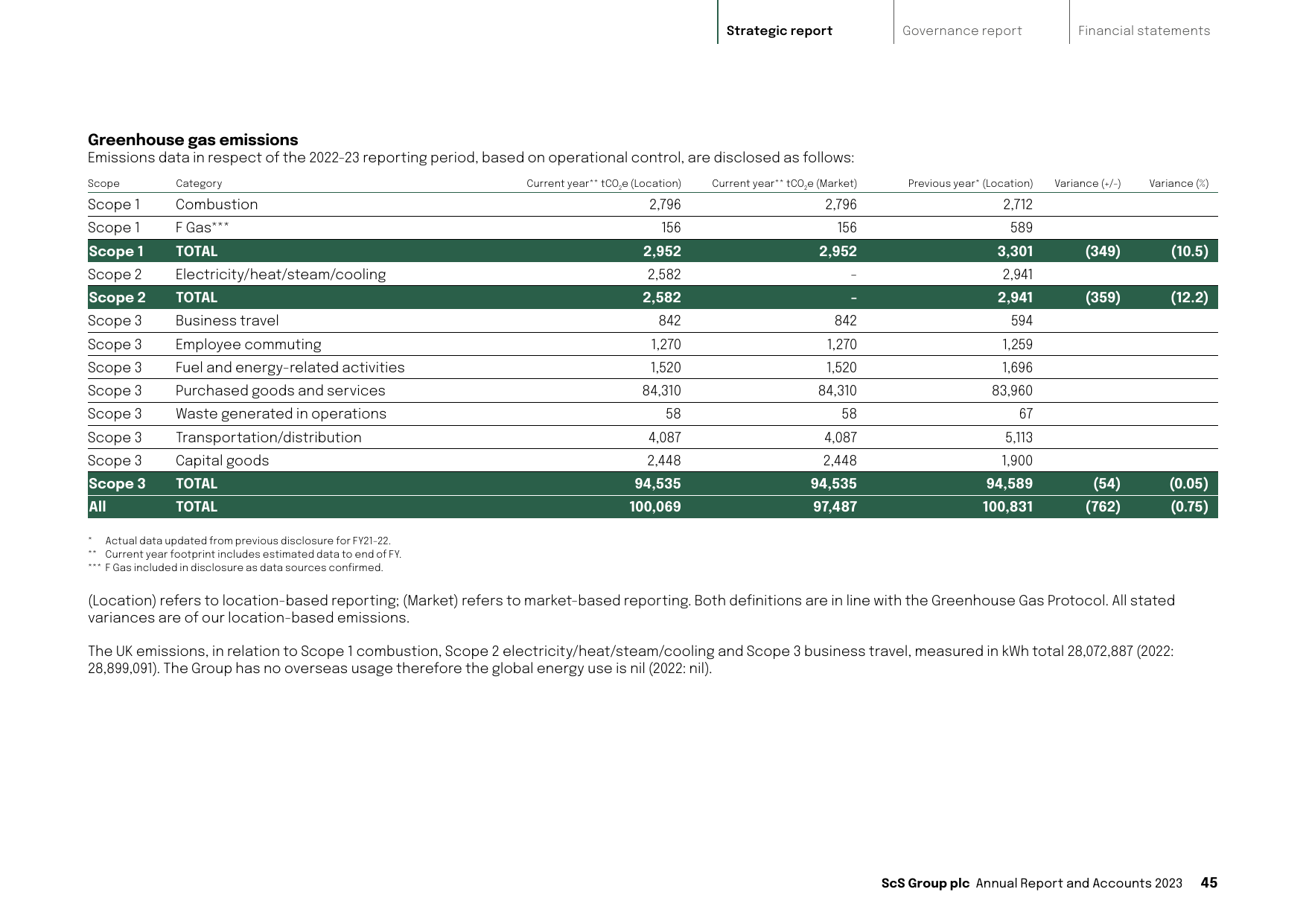The width and height of the screenshot is (1306, 924).
Task: Click the Scope 3 variance (54)
Action: (1106, 484)
